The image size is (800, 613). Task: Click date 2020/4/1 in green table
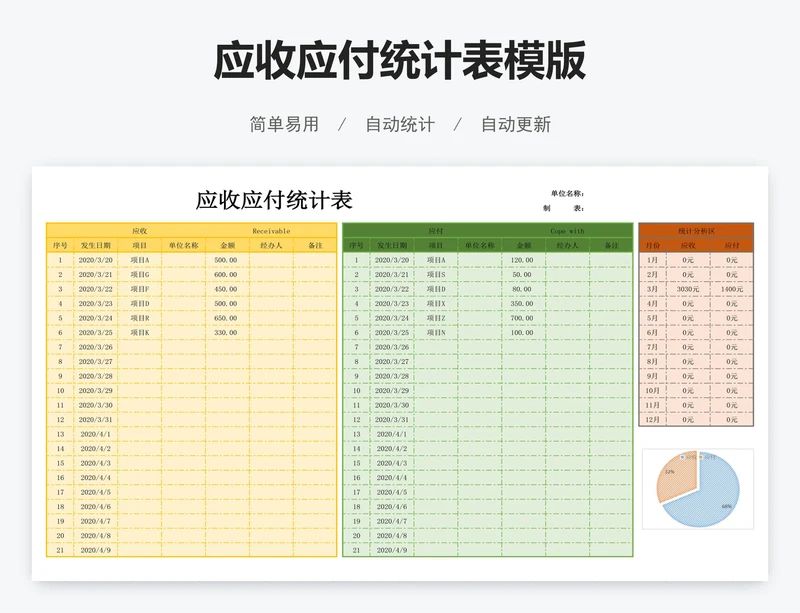pos(392,434)
